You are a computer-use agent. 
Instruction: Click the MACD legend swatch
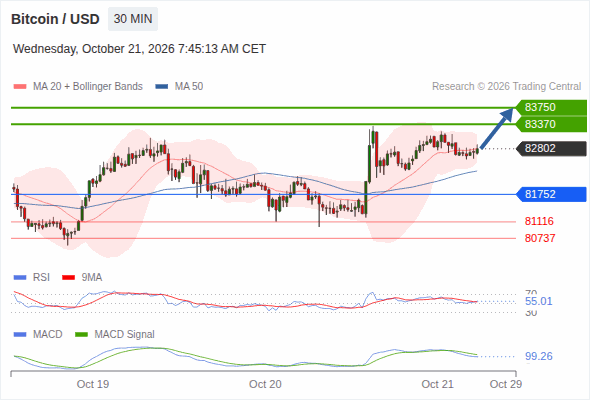coord(20,335)
